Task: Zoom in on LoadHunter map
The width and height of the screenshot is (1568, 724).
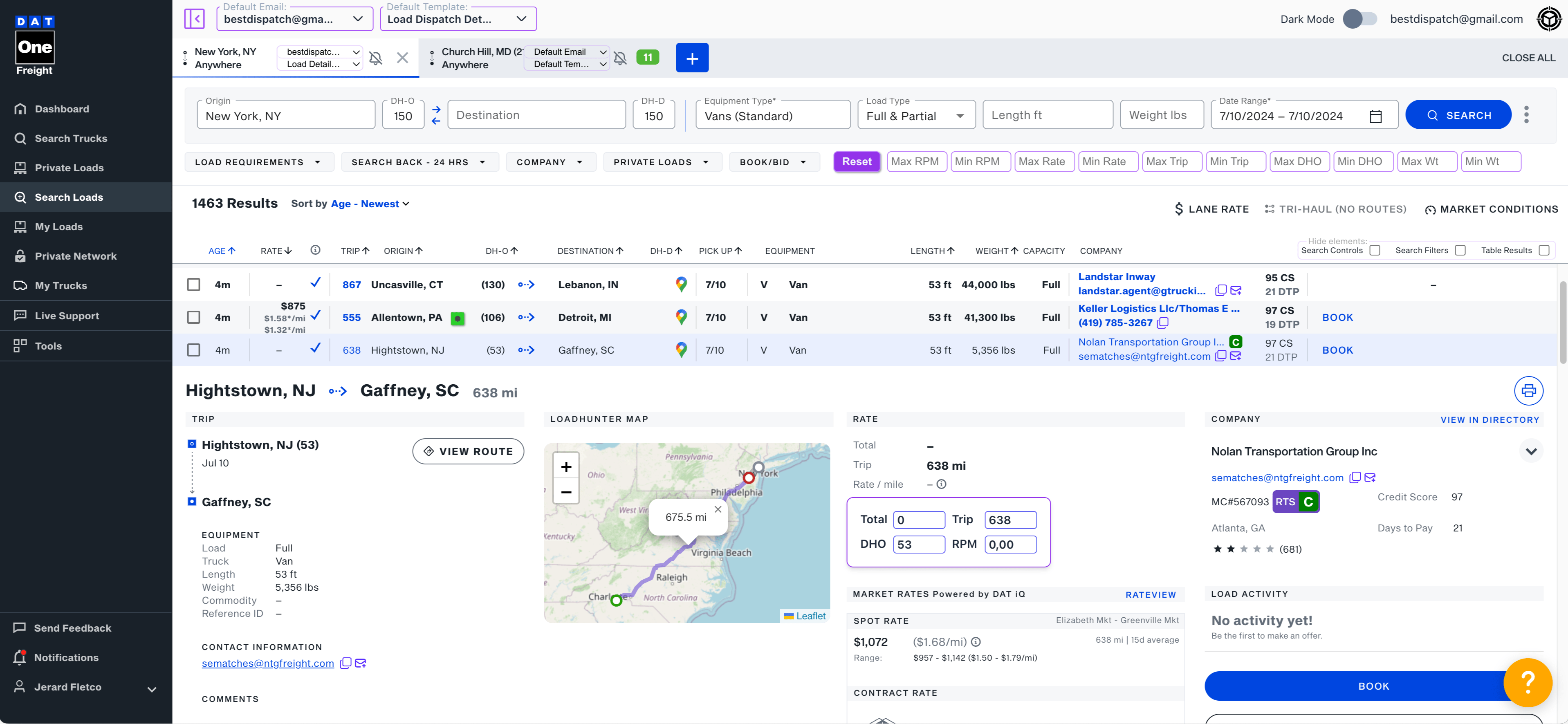Action: click(x=565, y=466)
